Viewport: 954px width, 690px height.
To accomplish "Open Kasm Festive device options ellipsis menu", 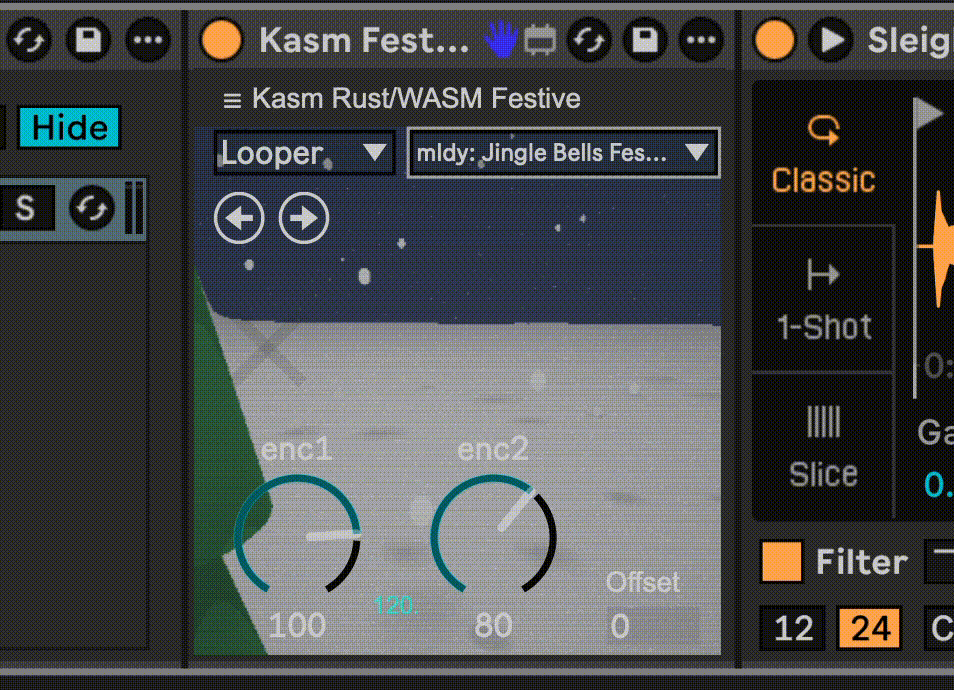I will (x=701, y=41).
